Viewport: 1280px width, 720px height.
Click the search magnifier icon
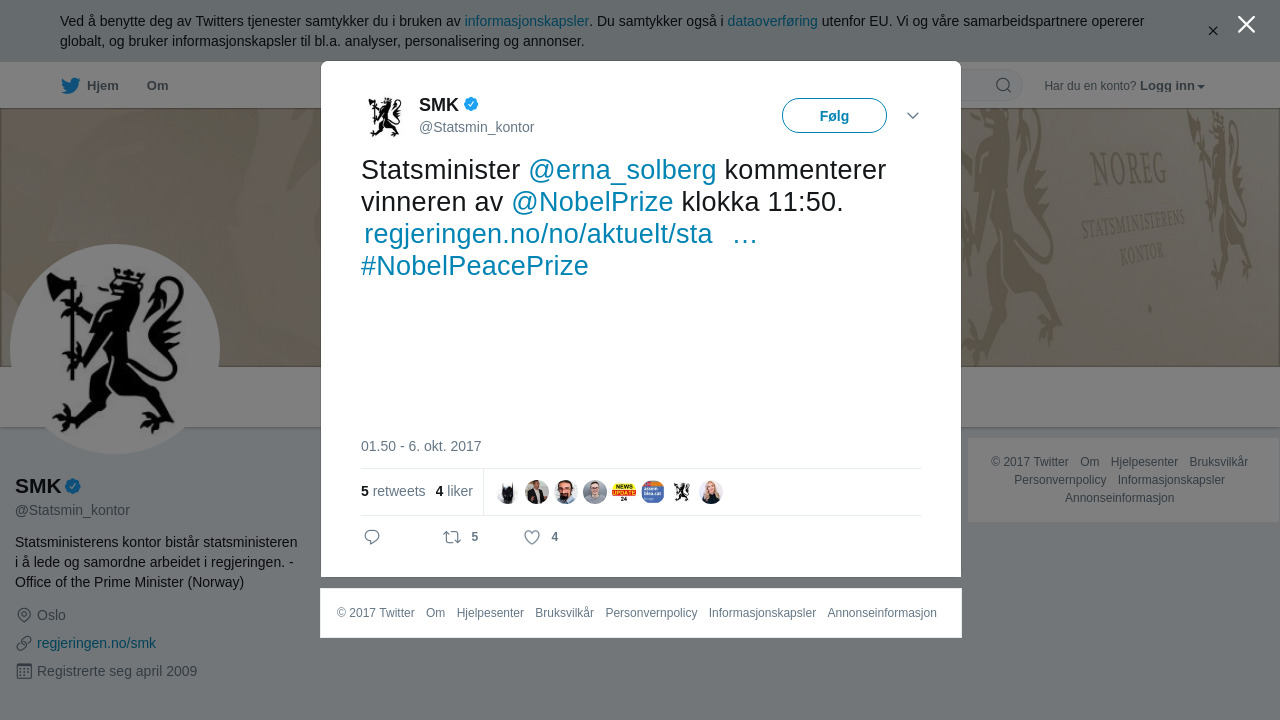coord(1003,85)
